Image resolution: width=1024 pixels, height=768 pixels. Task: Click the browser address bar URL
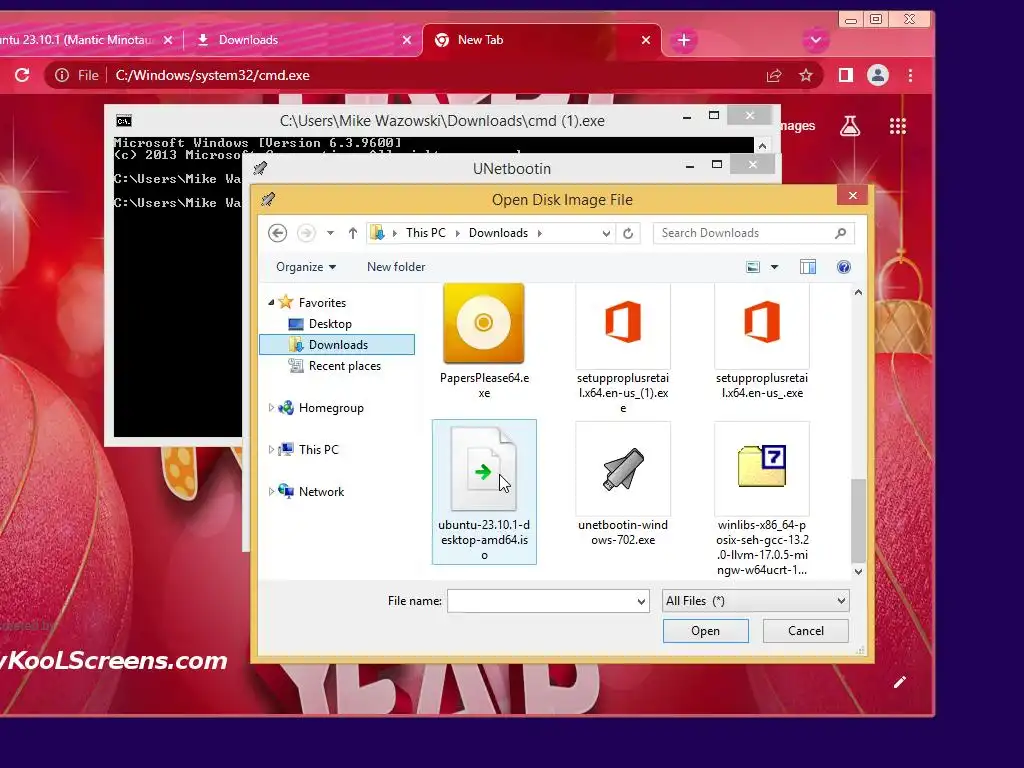(x=212, y=75)
